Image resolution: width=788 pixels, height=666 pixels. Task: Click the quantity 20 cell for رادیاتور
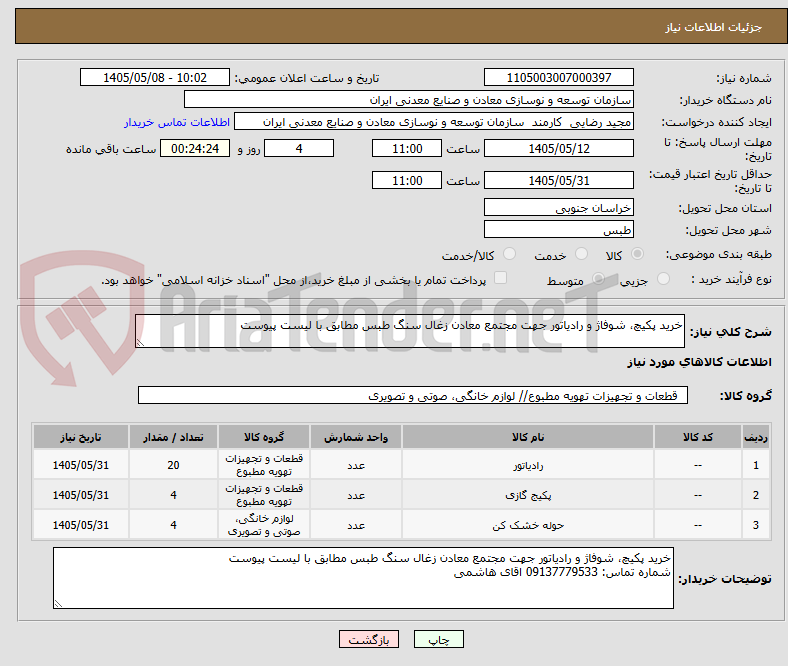173,465
